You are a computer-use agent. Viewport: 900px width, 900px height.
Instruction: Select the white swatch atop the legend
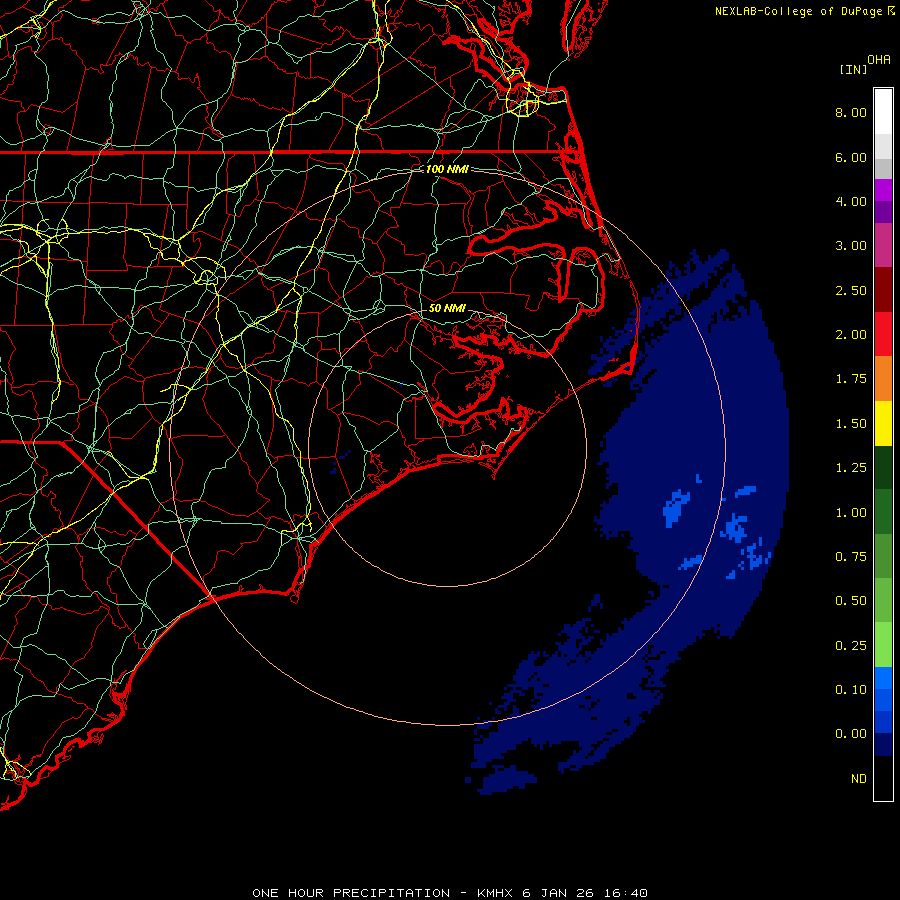tap(883, 112)
